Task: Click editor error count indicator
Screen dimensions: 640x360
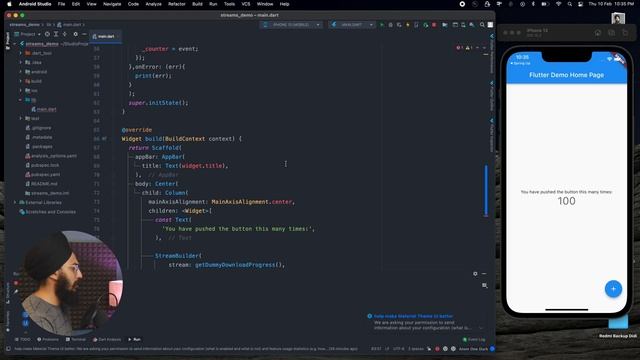Action: coord(459,48)
